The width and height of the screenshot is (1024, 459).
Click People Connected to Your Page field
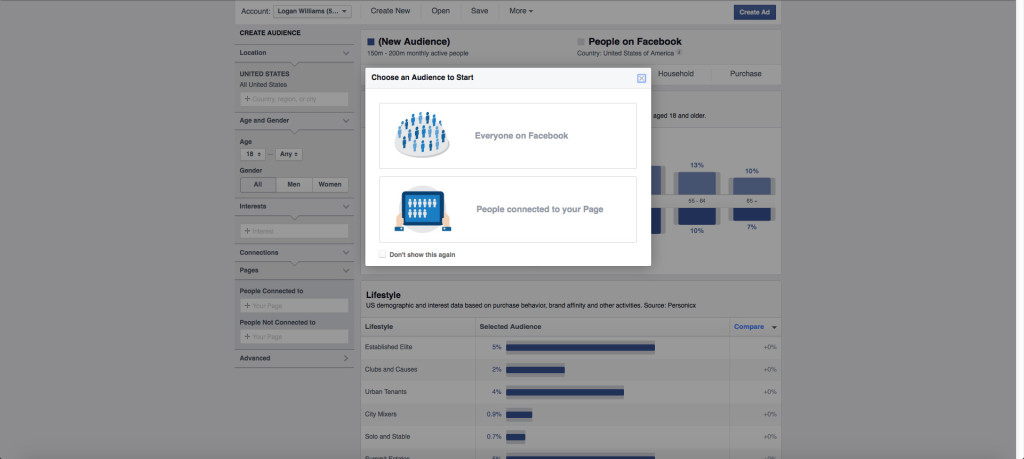point(294,306)
